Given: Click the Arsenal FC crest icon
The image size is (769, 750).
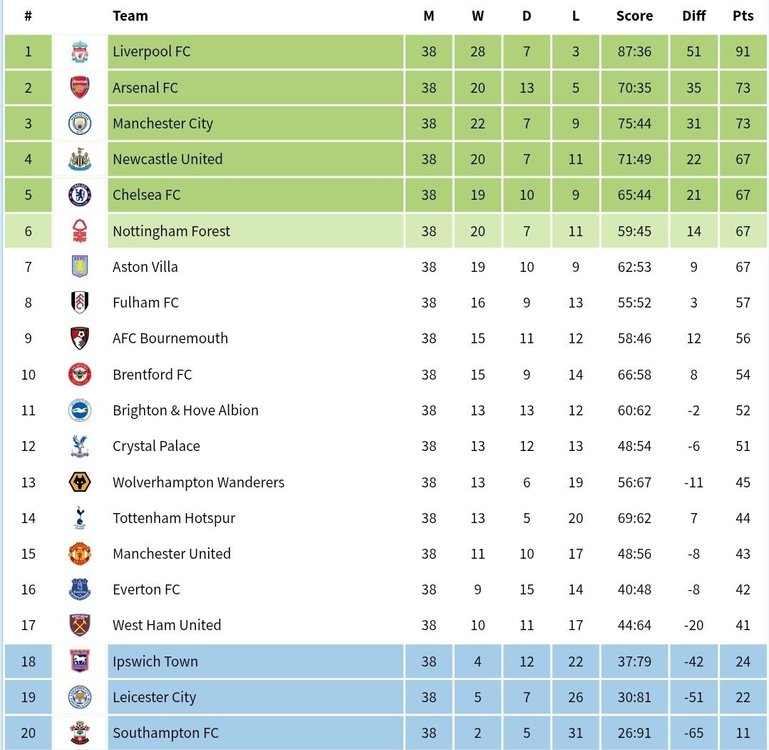Looking at the screenshot, I should [x=79, y=87].
